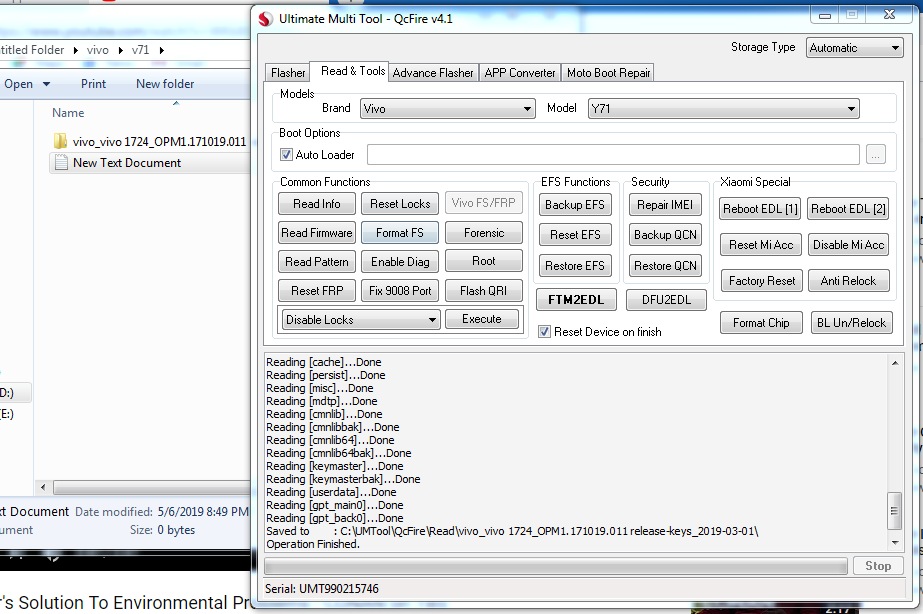The width and height of the screenshot is (923, 614).
Task: Click the Execute button
Action: click(482, 319)
